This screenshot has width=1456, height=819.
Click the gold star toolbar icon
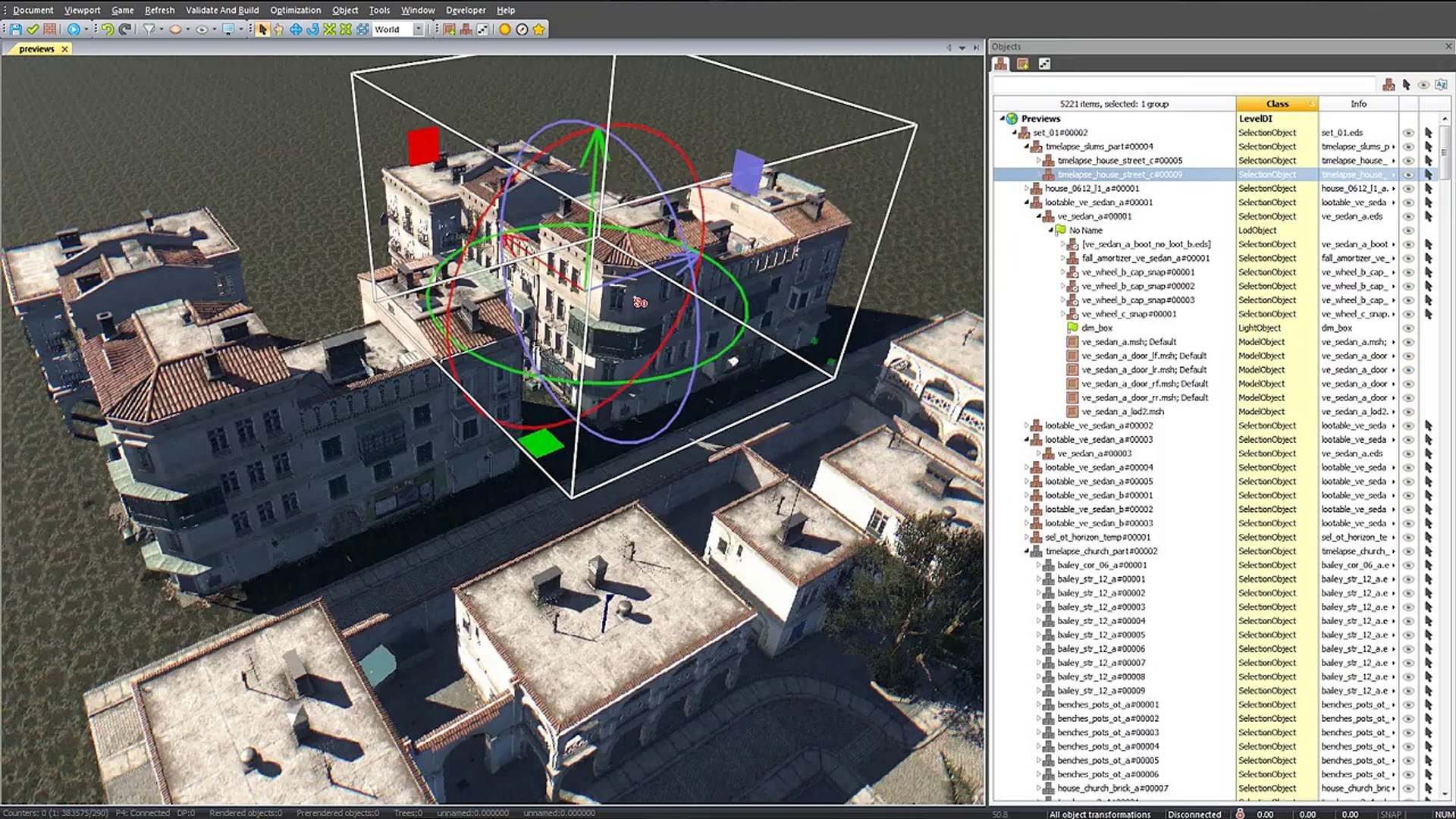539,30
